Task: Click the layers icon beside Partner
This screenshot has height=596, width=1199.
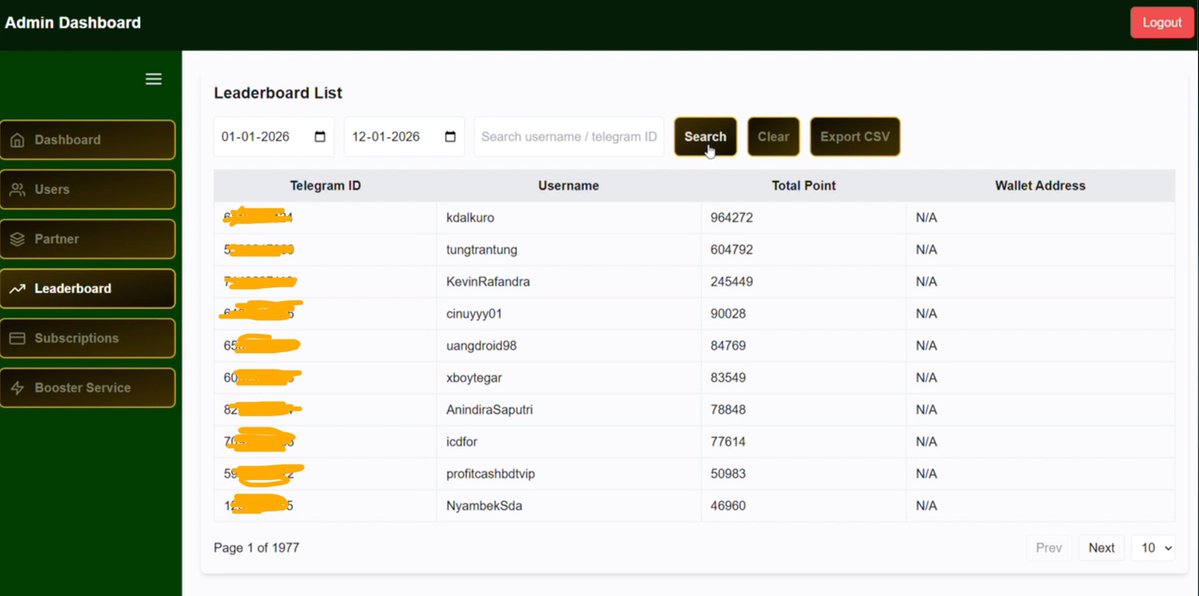Action: point(18,239)
